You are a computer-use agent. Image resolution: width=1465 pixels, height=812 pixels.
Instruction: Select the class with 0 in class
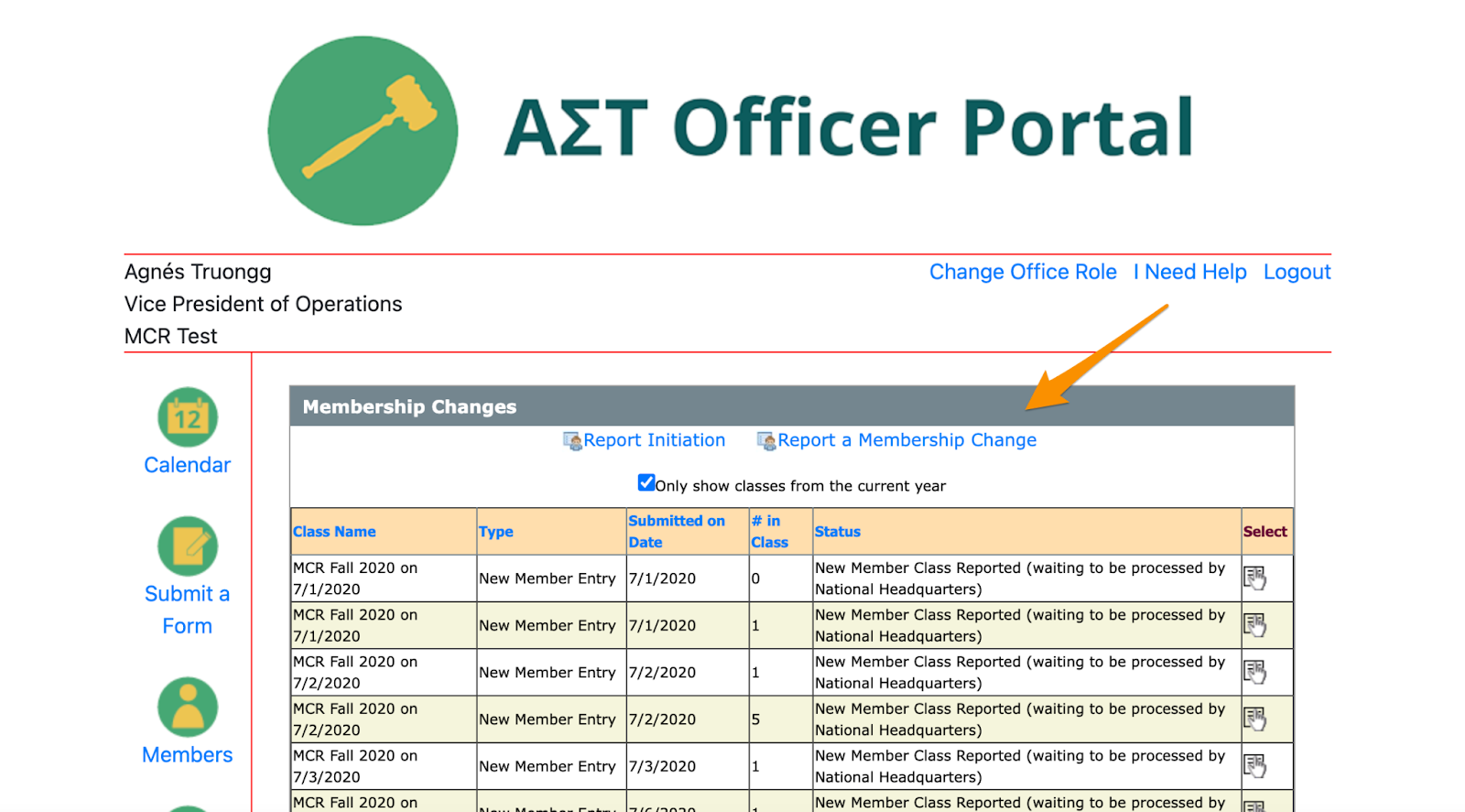[x=1254, y=579]
